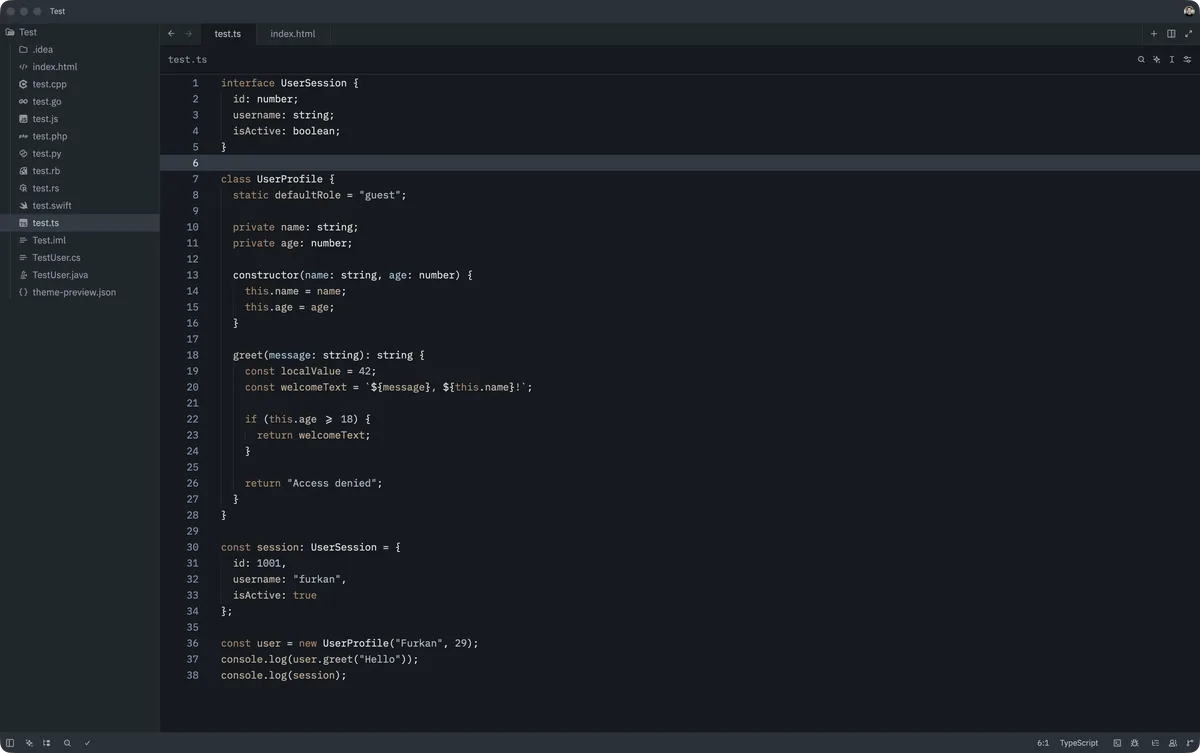Click 'private age: number;' text
Screen dimensions: 1200x753
(293, 243)
